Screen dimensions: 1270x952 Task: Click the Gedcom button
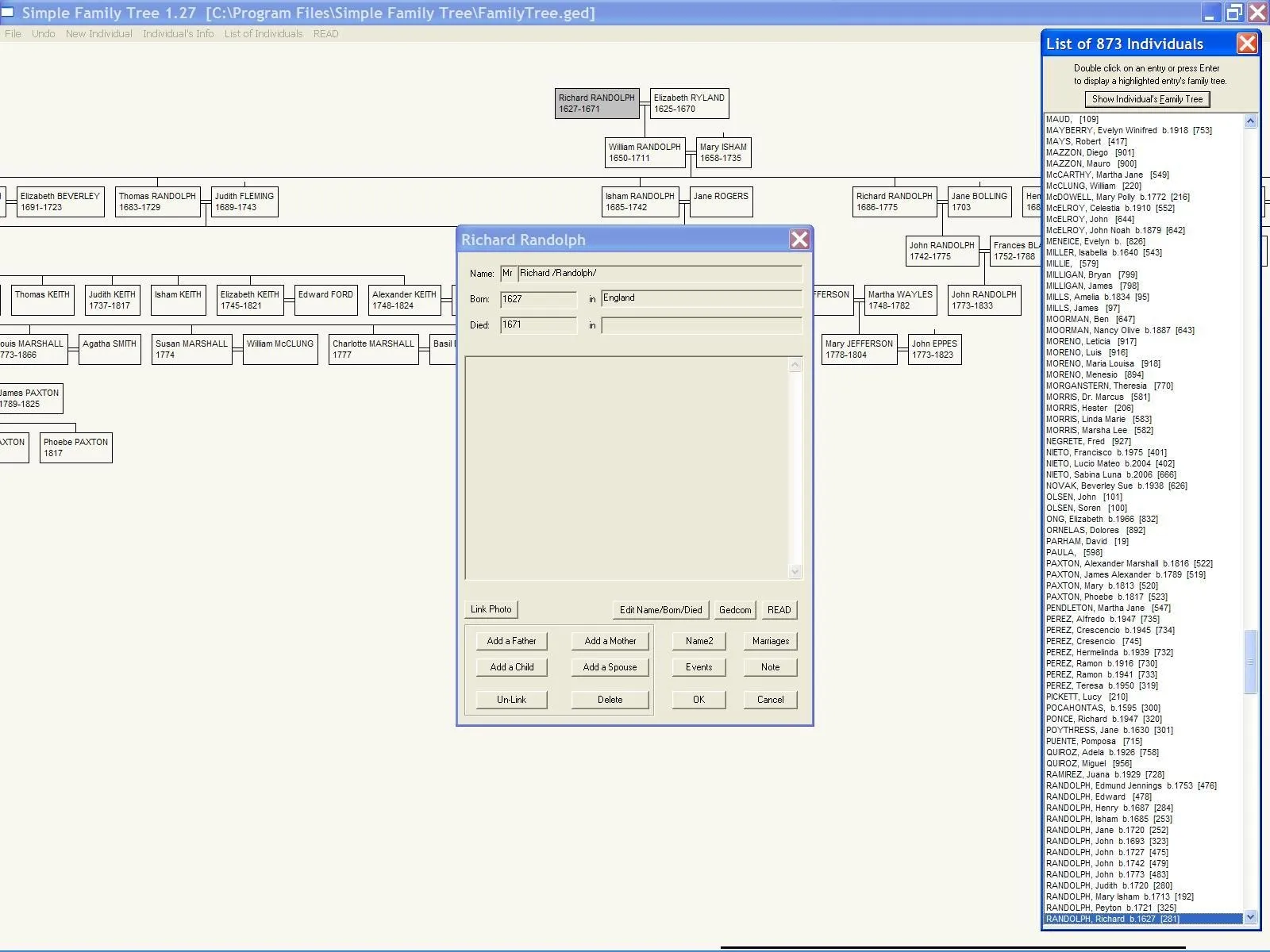click(733, 608)
